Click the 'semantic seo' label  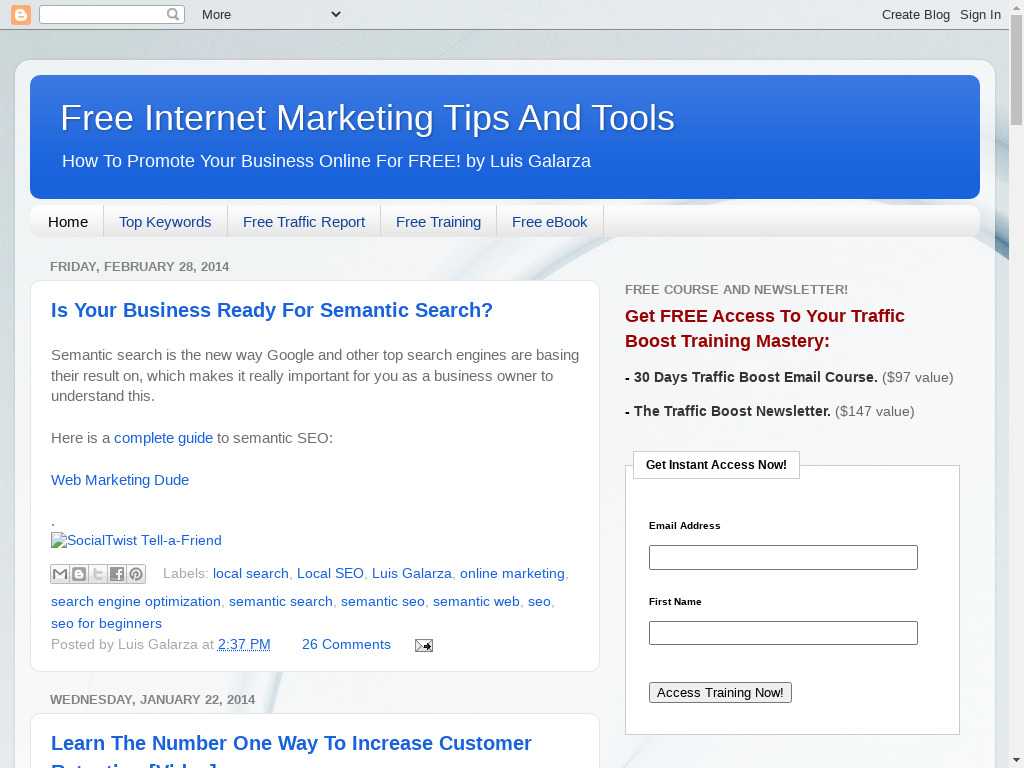click(383, 601)
